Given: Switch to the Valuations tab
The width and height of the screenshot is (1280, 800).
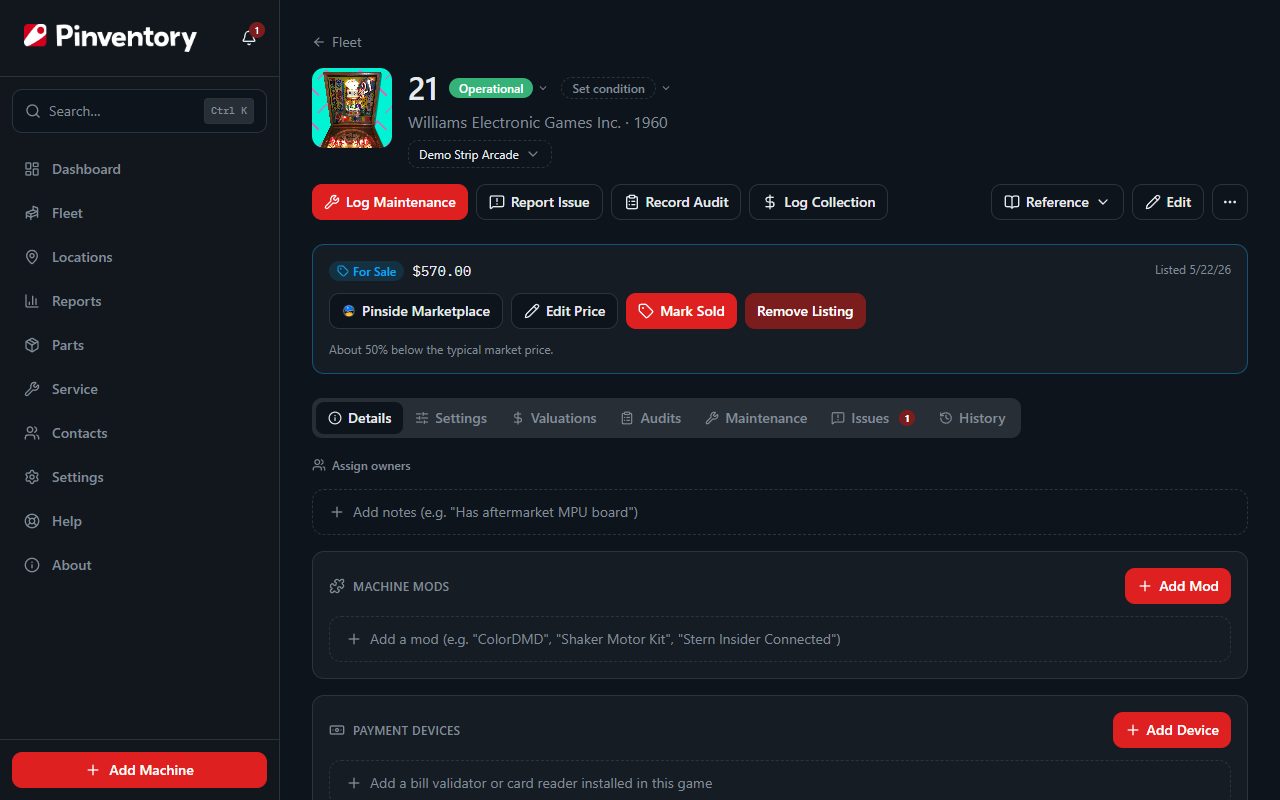Looking at the screenshot, I should (x=554, y=418).
